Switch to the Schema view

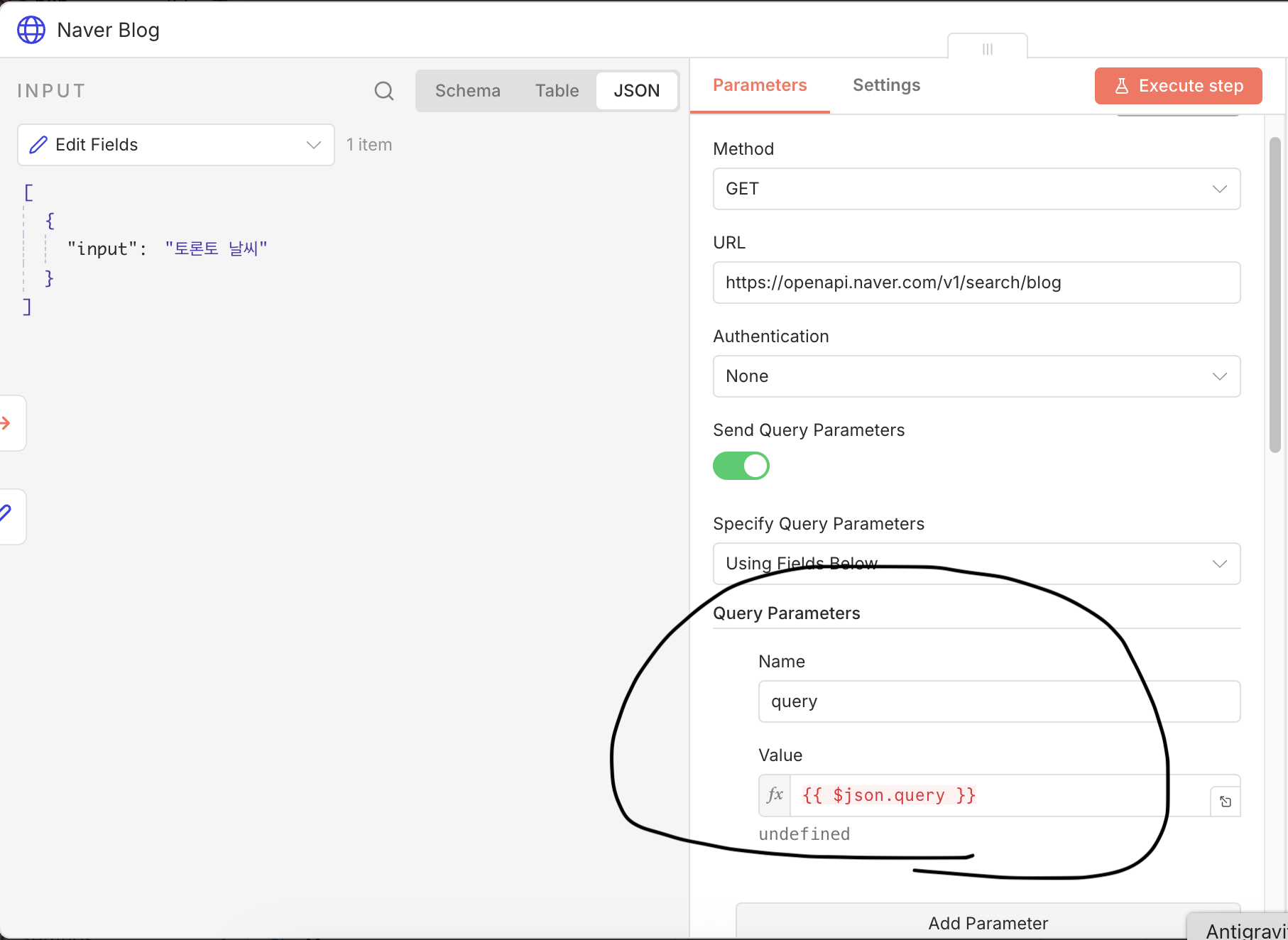(467, 90)
